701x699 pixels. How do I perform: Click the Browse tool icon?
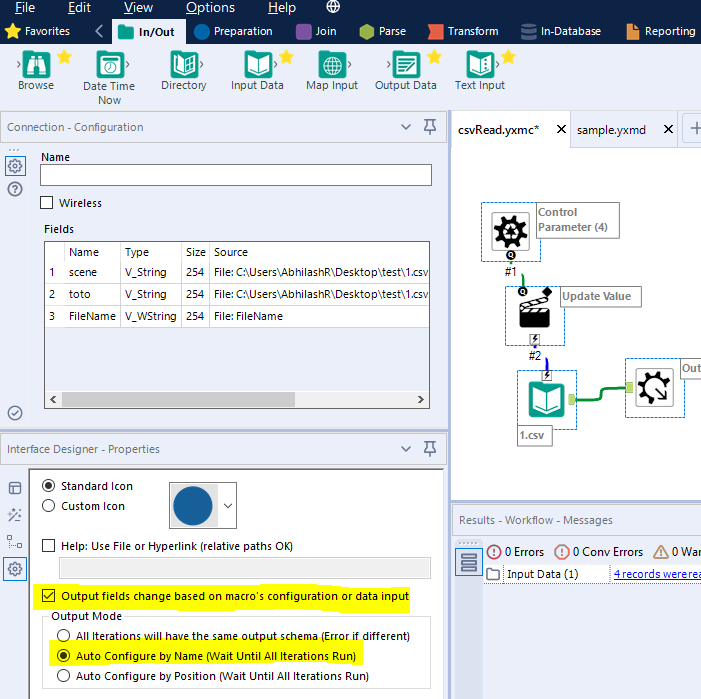(x=36, y=65)
